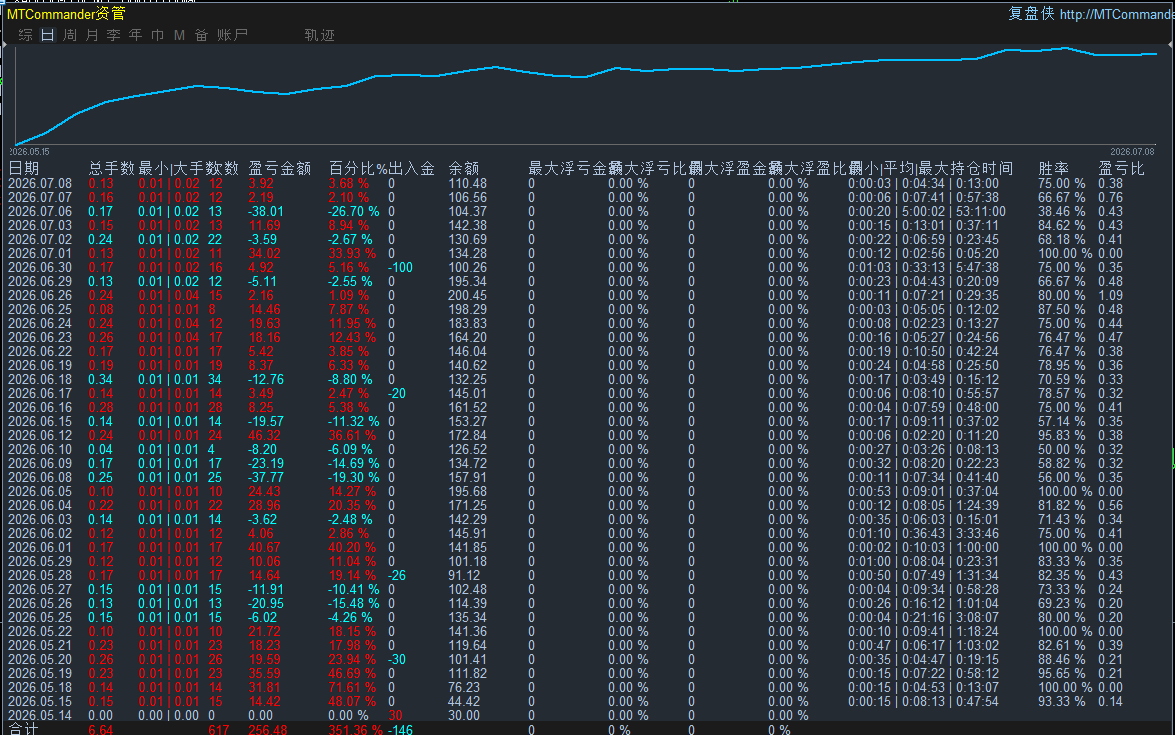Viewport: 1175px width, 735px height.
Task: Open the 年 yearly statistics tab
Action: (x=135, y=35)
